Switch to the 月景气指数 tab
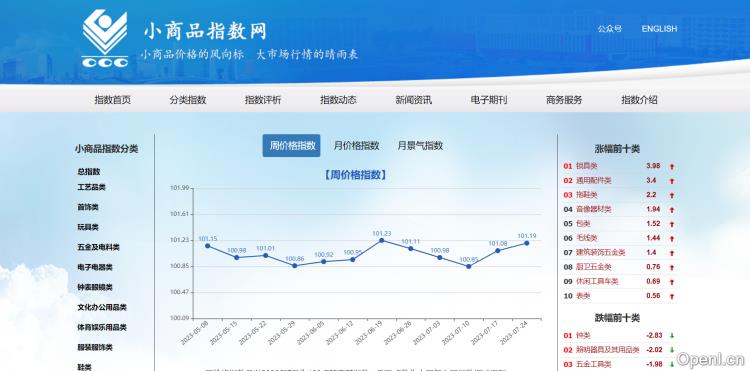Screen dimensions: 750x371 click(420, 145)
